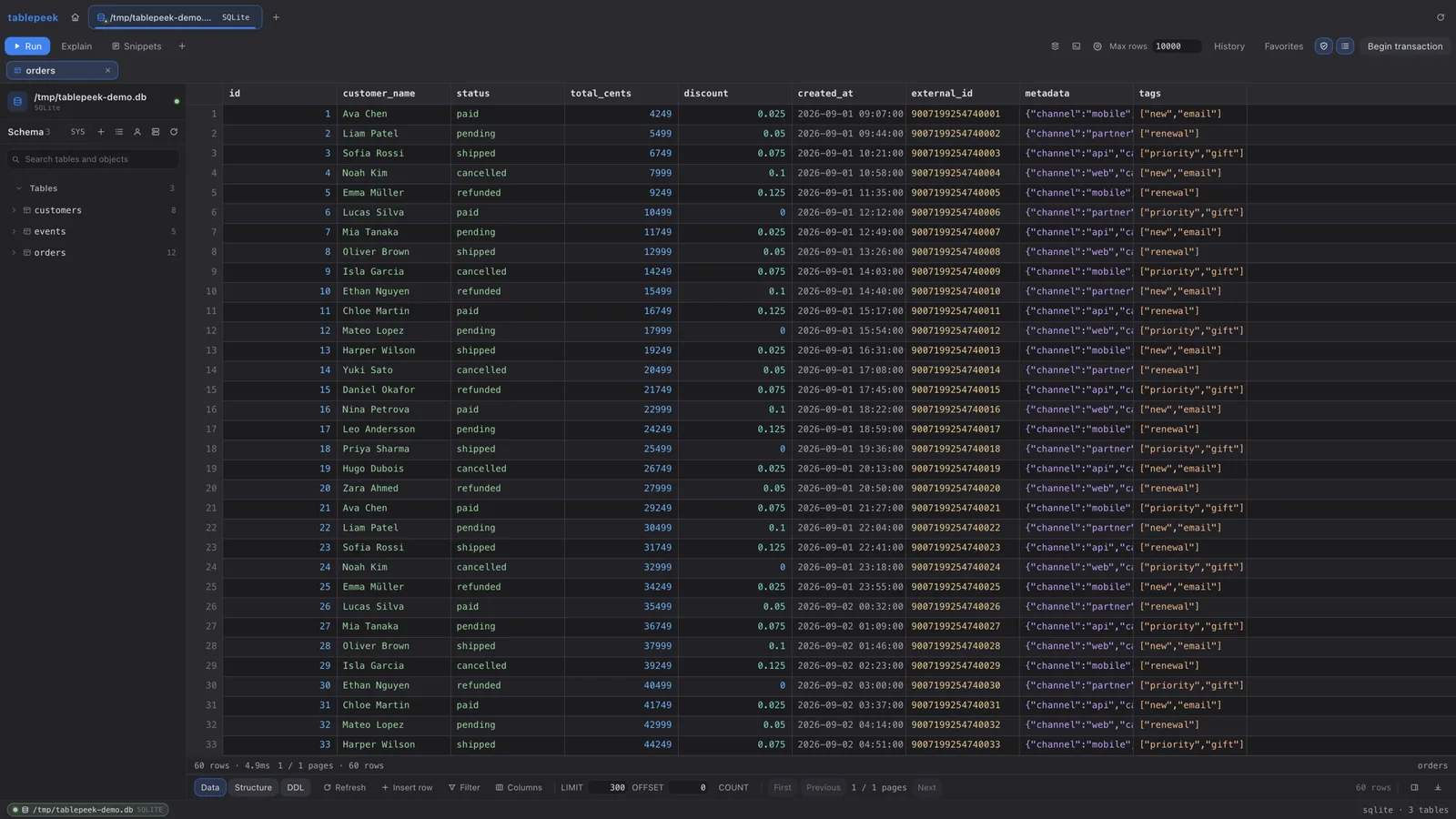Click the reload icon in the title bar

[x=1441, y=17]
